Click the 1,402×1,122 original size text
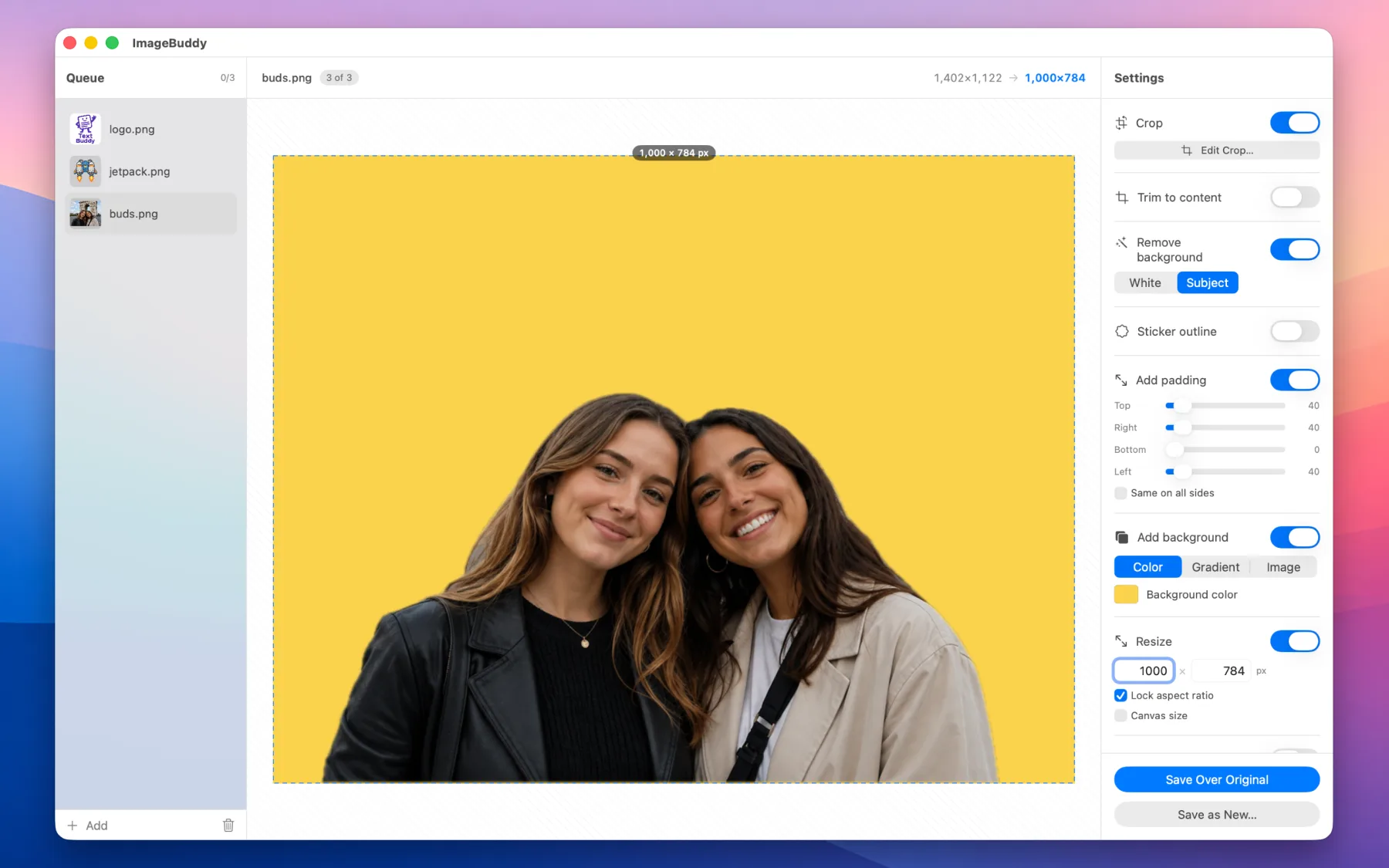Screen dimensions: 1389x868 tap(968, 78)
